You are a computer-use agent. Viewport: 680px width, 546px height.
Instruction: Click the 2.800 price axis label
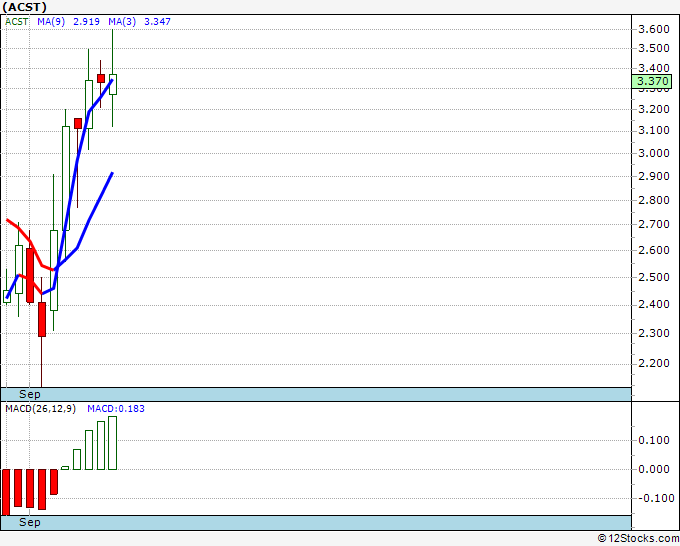pos(654,200)
